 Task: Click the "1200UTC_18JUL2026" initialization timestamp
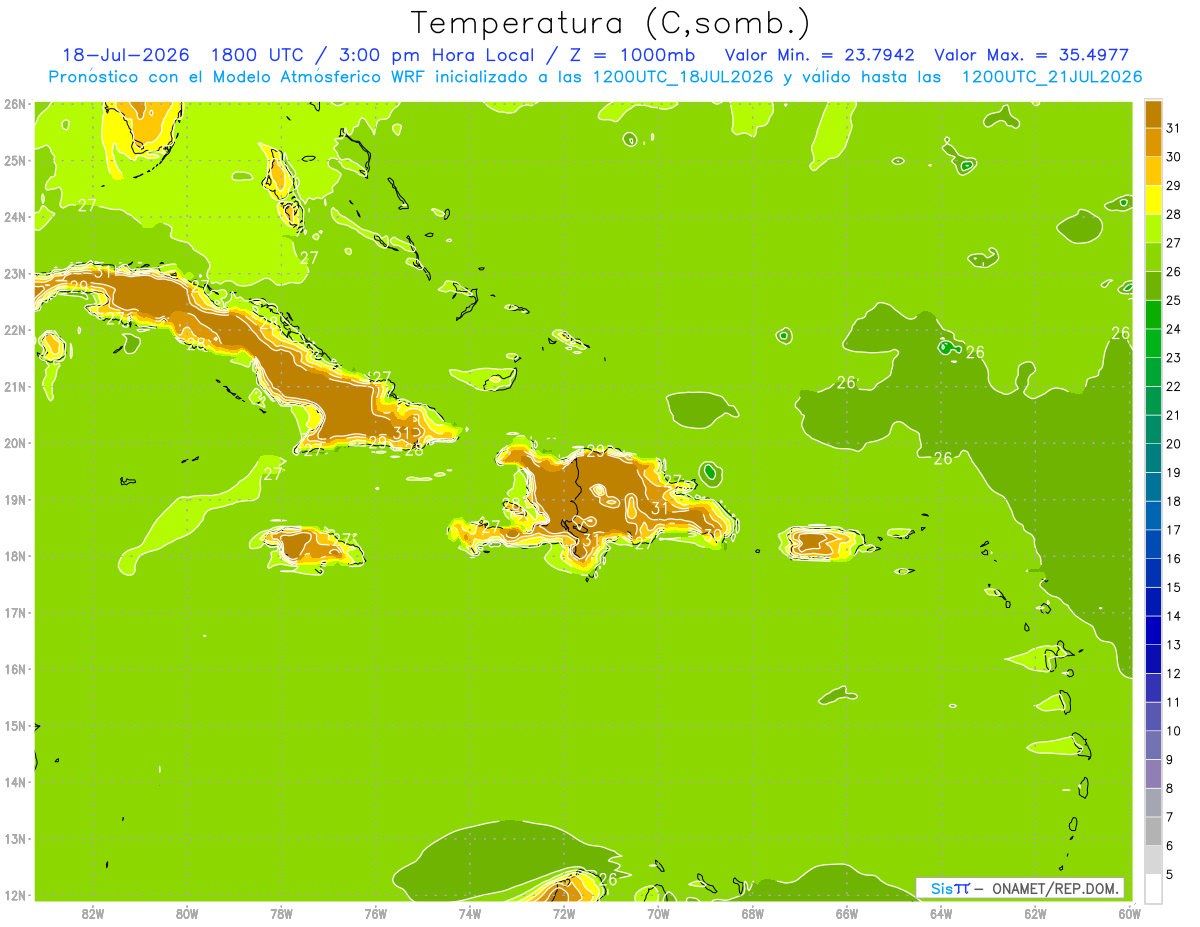click(x=680, y=77)
